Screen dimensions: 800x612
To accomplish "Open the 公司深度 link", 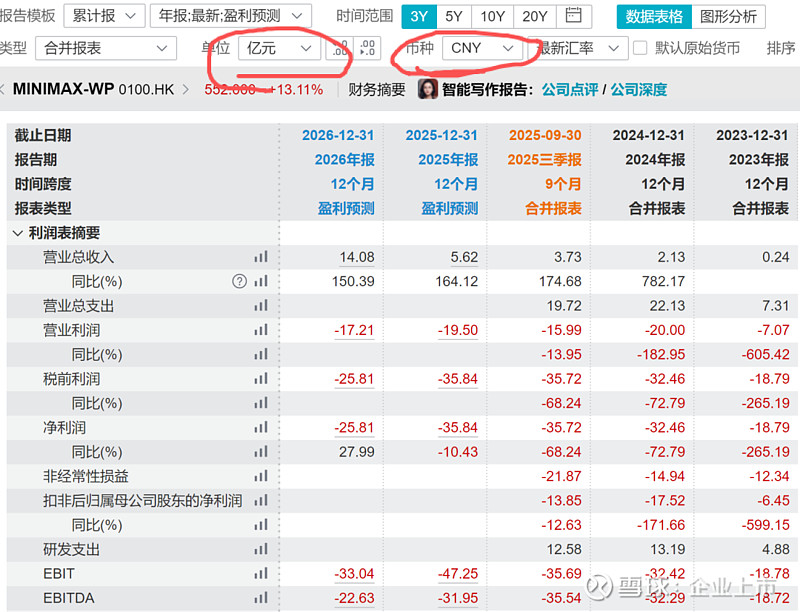I will tap(639, 89).
